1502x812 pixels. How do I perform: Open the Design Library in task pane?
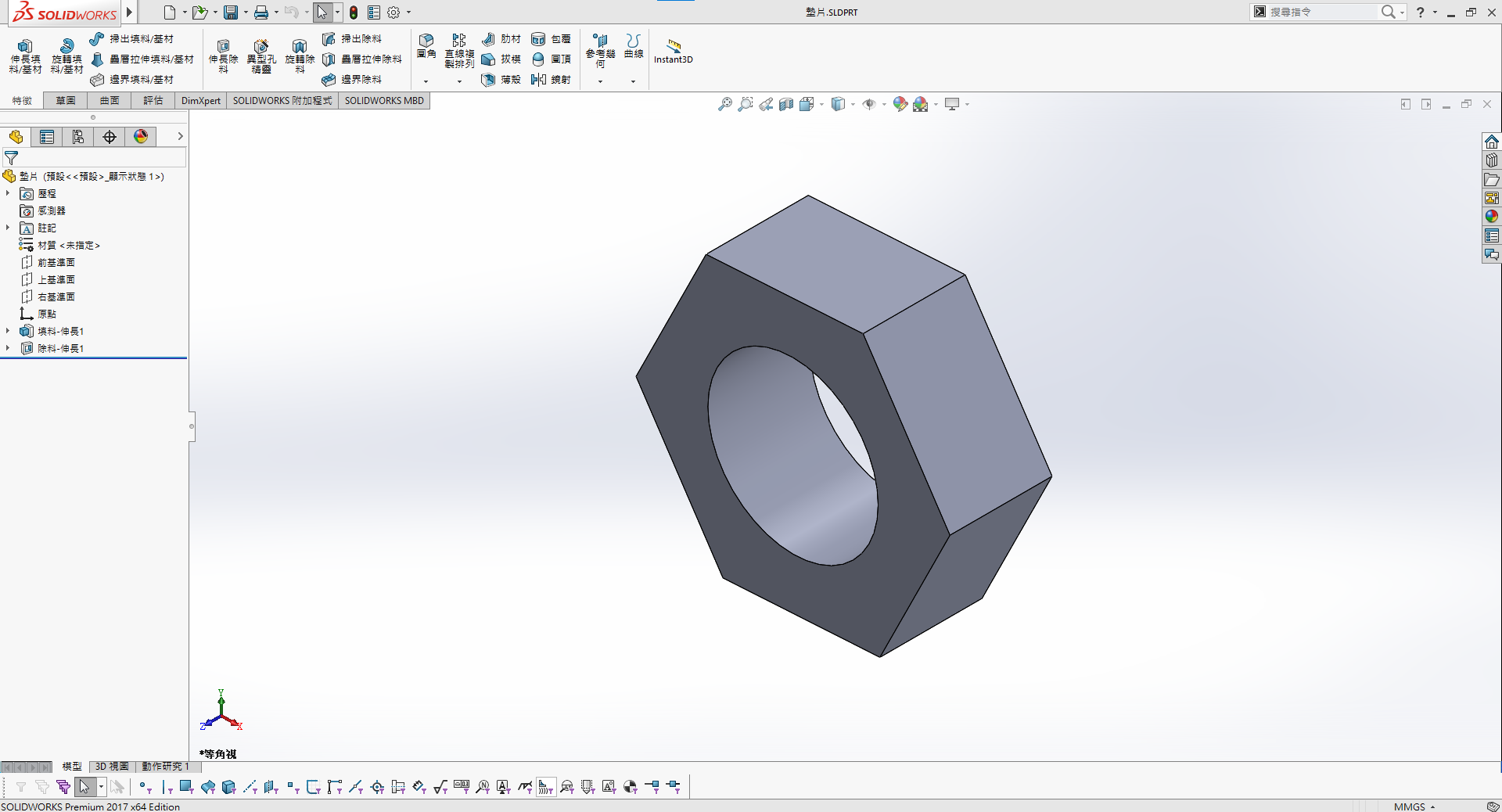(x=1492, y=160)
